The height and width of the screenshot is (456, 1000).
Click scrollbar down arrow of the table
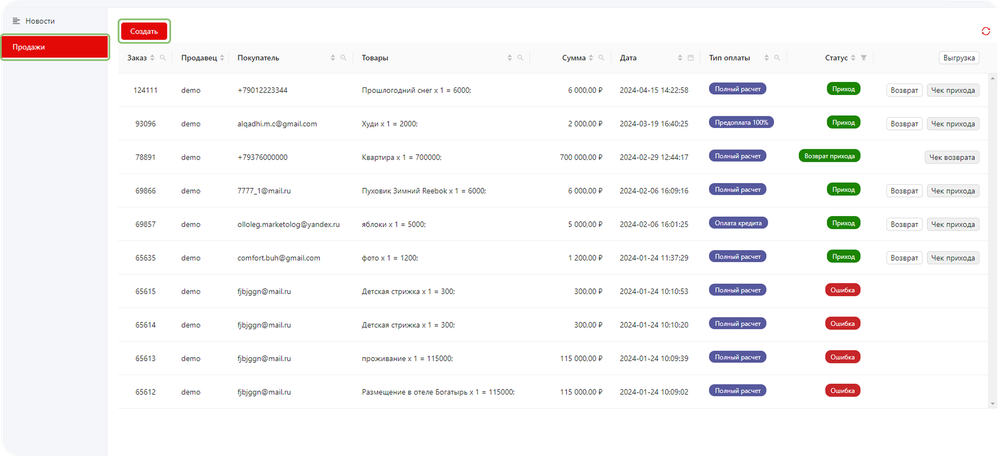pyautogui.click(x=992, y=404)
